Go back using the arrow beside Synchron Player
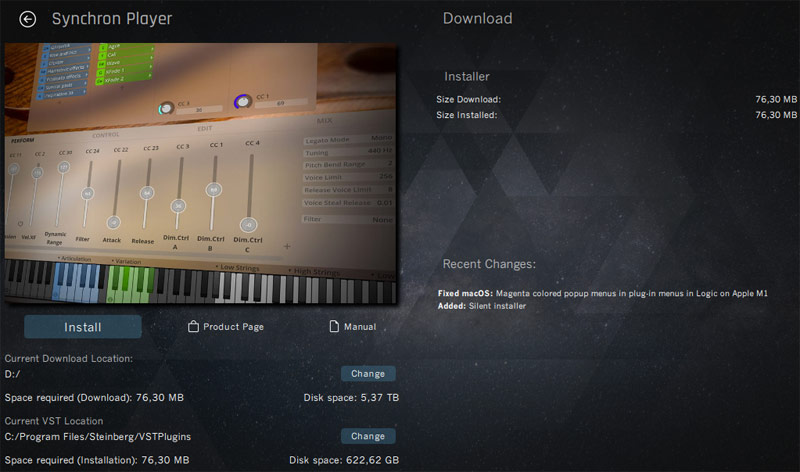The image size is (800, 472). pos(28,19)
